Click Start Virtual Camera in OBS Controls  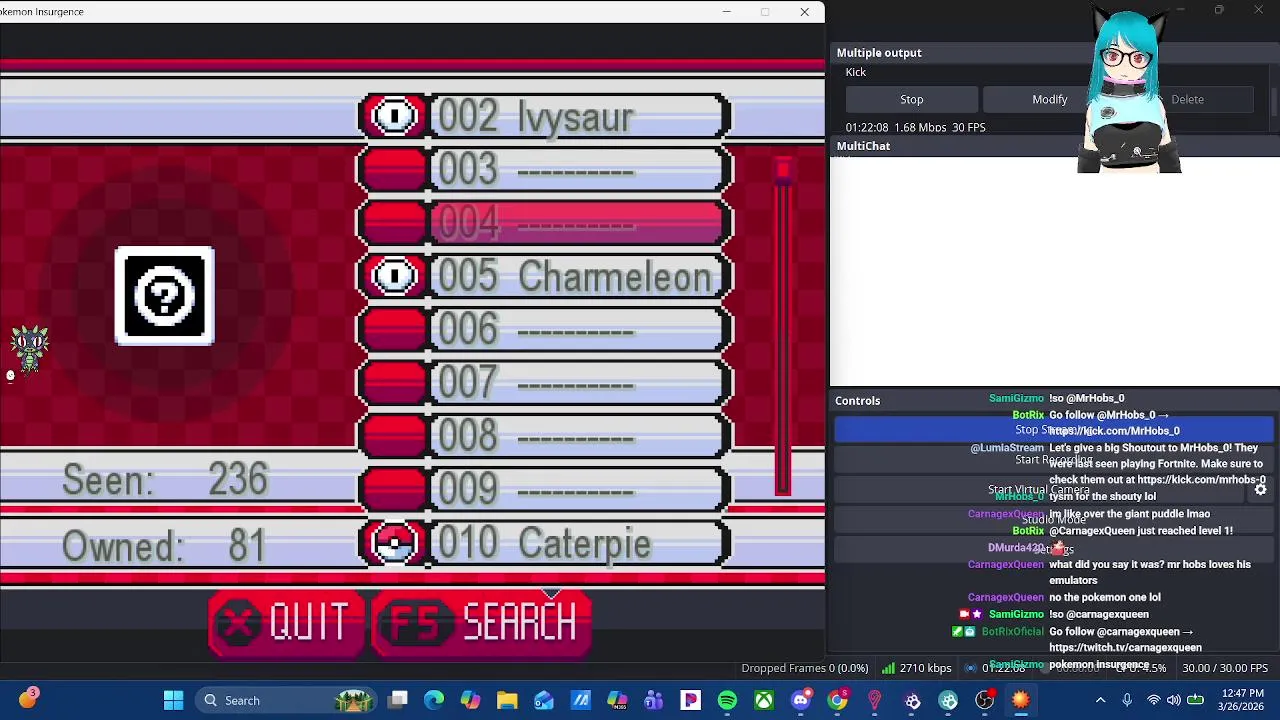tap(1039, 490)
